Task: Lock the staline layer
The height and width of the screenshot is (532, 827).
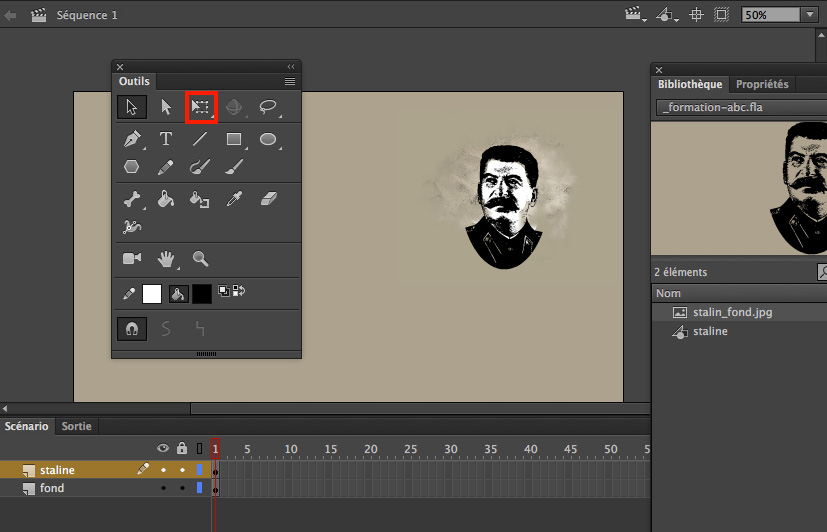Action: pos(182,470)
